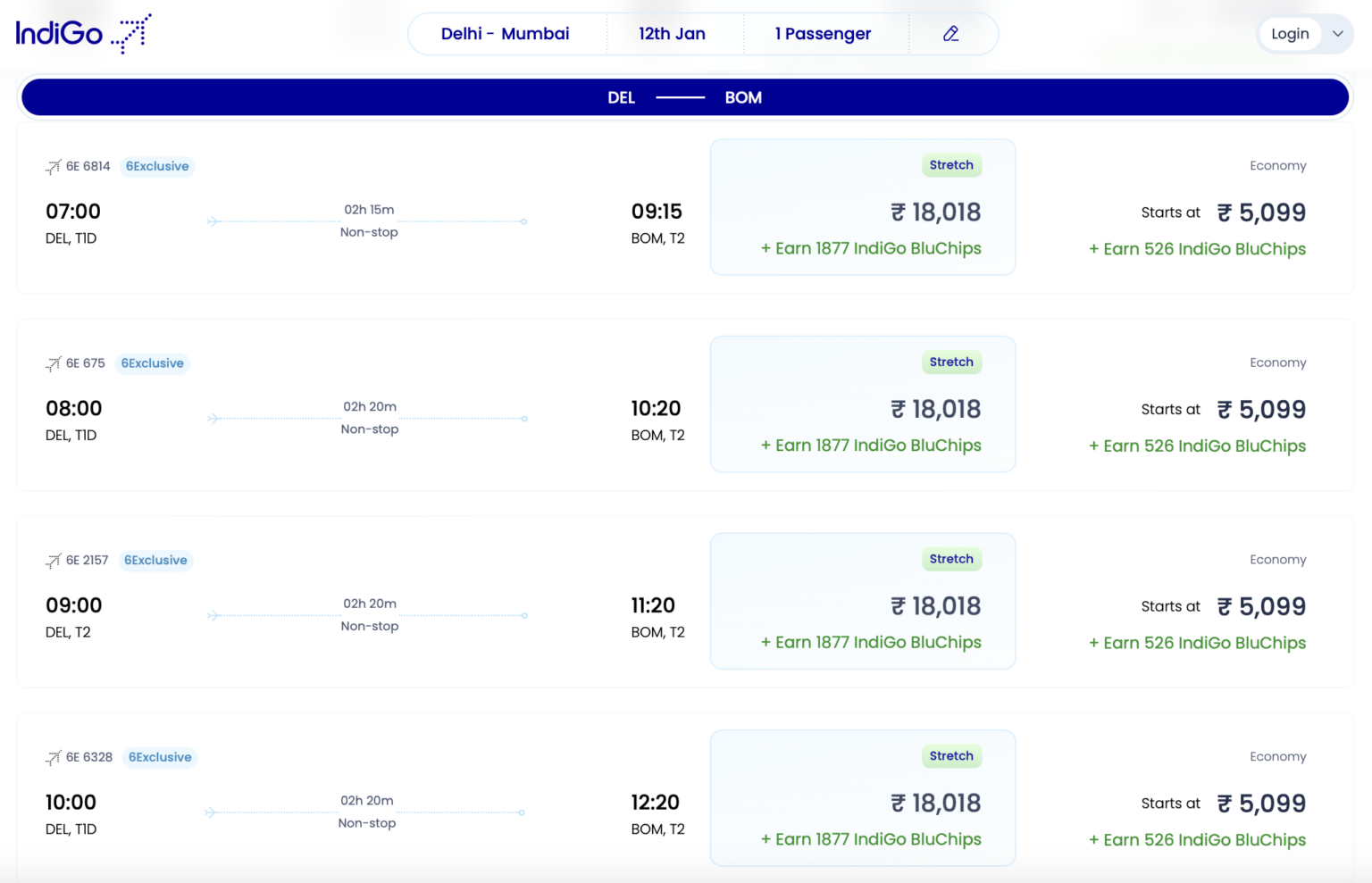
Task: Click the plane icon beside flight 6E 6328
Action: tap(53, 757)
